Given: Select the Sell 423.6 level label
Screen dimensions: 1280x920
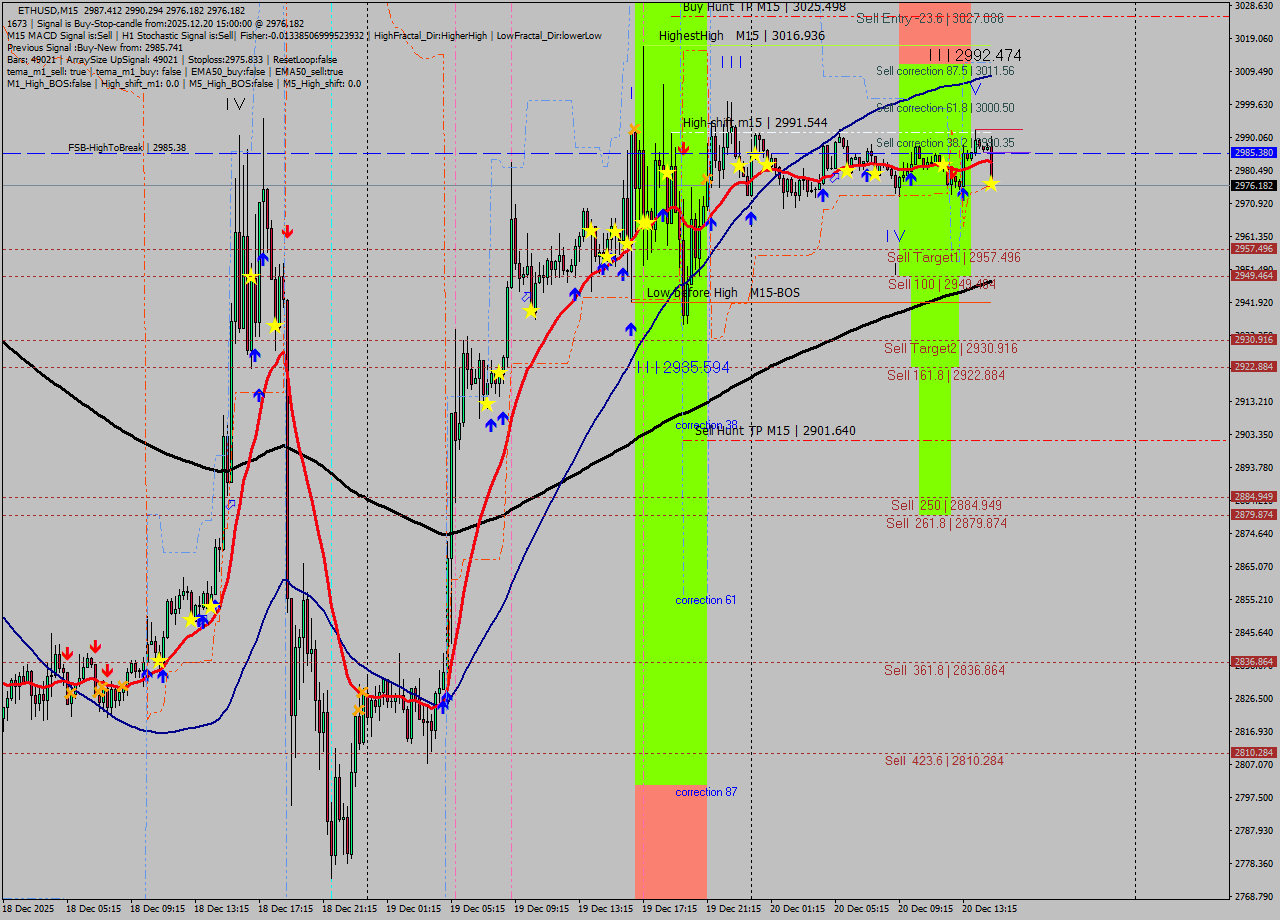Looking at the screenshot, I should point(944,761).
